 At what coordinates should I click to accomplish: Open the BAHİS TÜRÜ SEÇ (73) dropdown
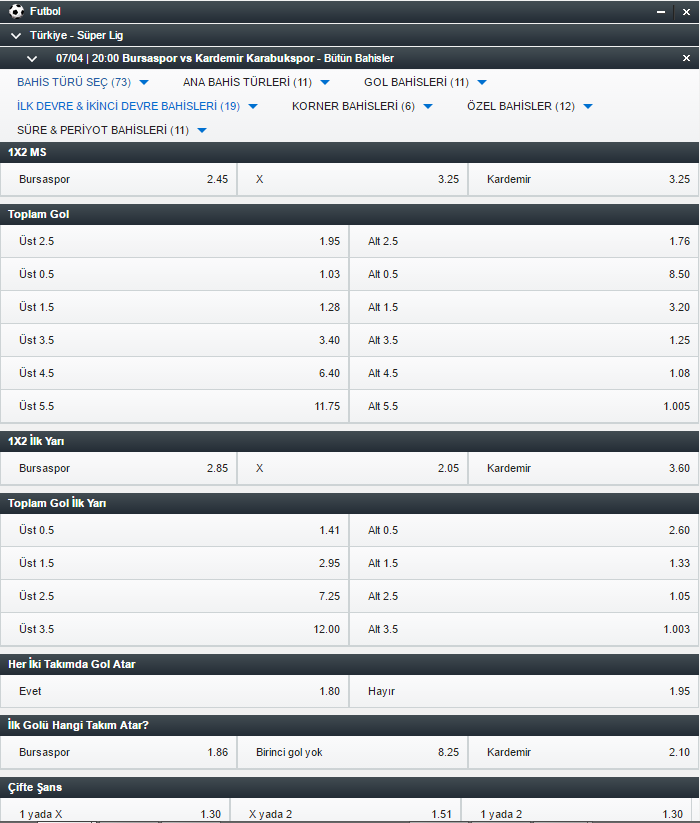pos(83,82)
